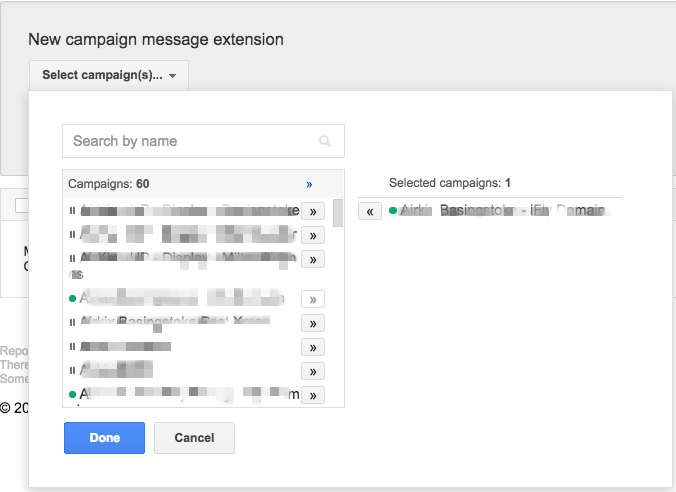Add the second listed campaign with its » button
This screenshot has width=676, height=492.
[313, 235]
